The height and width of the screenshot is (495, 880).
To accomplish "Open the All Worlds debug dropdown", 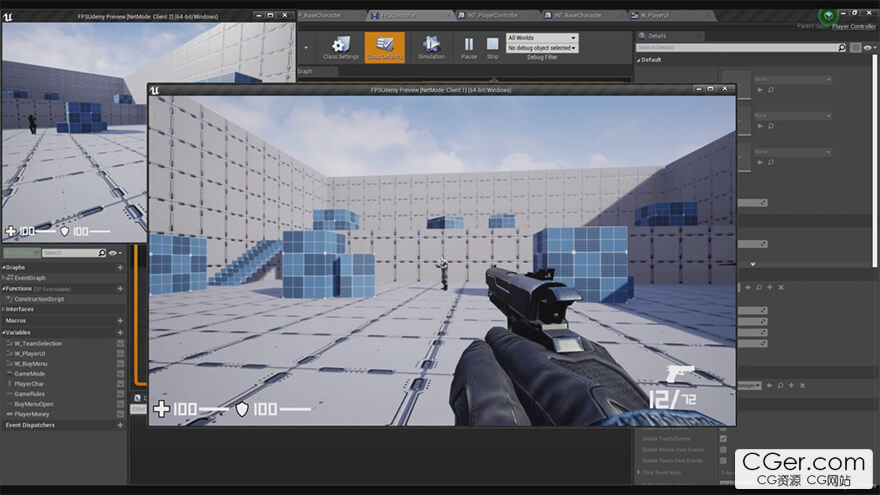I will tap(542, 38).
